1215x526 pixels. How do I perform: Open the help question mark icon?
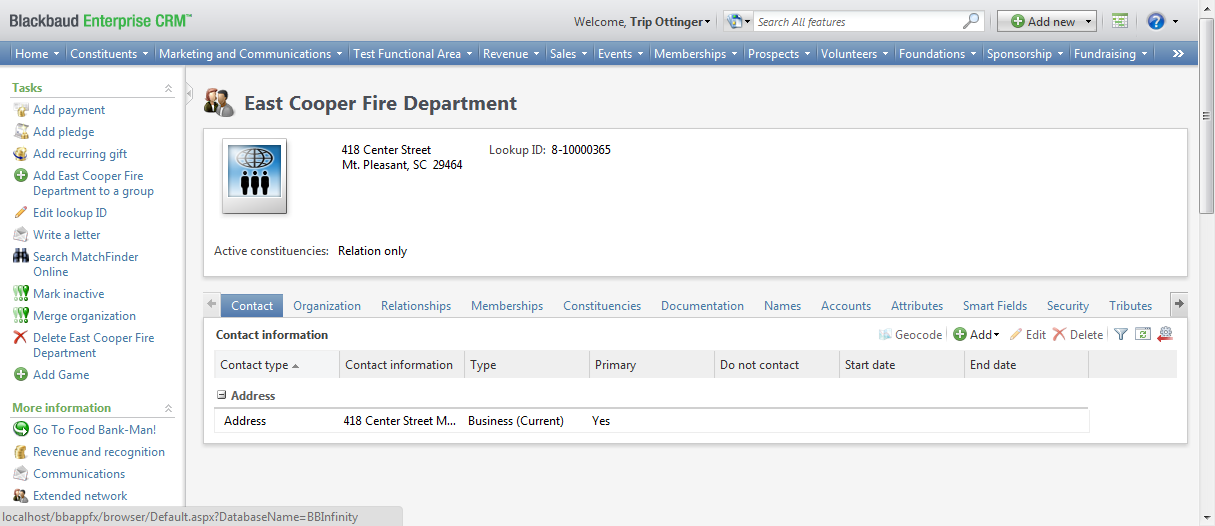tap(1156, 21)
